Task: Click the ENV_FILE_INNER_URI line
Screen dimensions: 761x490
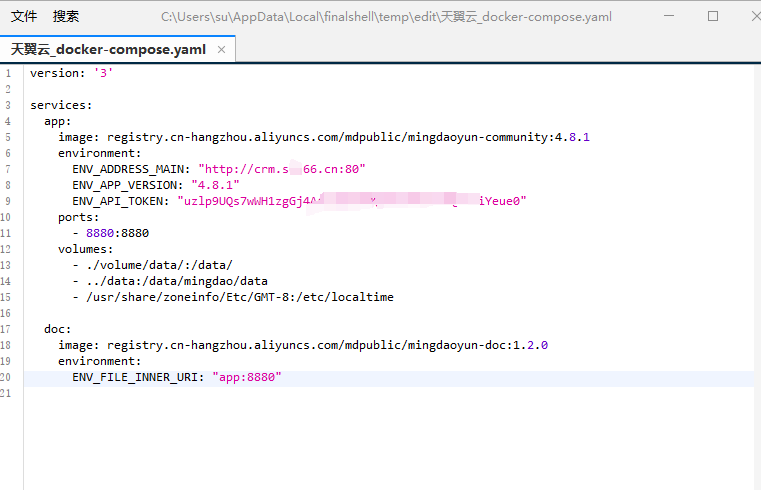Action: (177, 377)
